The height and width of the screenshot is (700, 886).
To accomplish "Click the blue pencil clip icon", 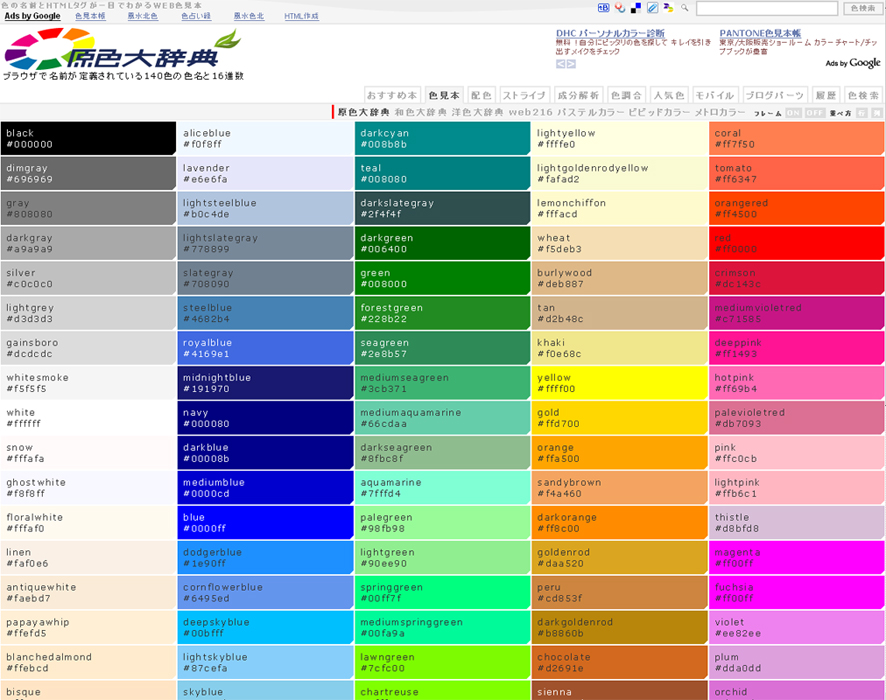I will tap(652, 8).
